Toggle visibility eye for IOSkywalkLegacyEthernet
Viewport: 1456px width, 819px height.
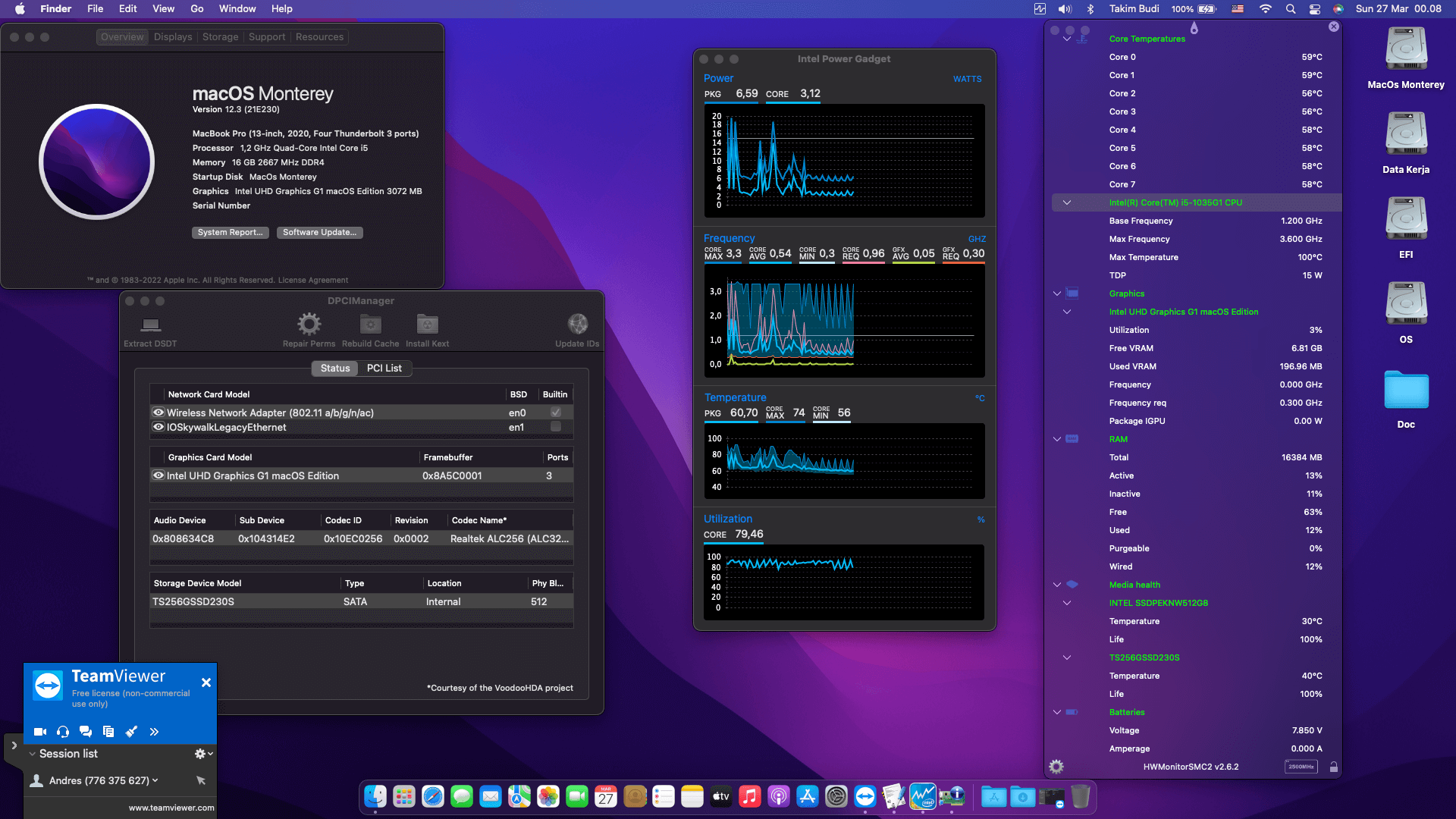pyautogui.click(x=158, y=426)
